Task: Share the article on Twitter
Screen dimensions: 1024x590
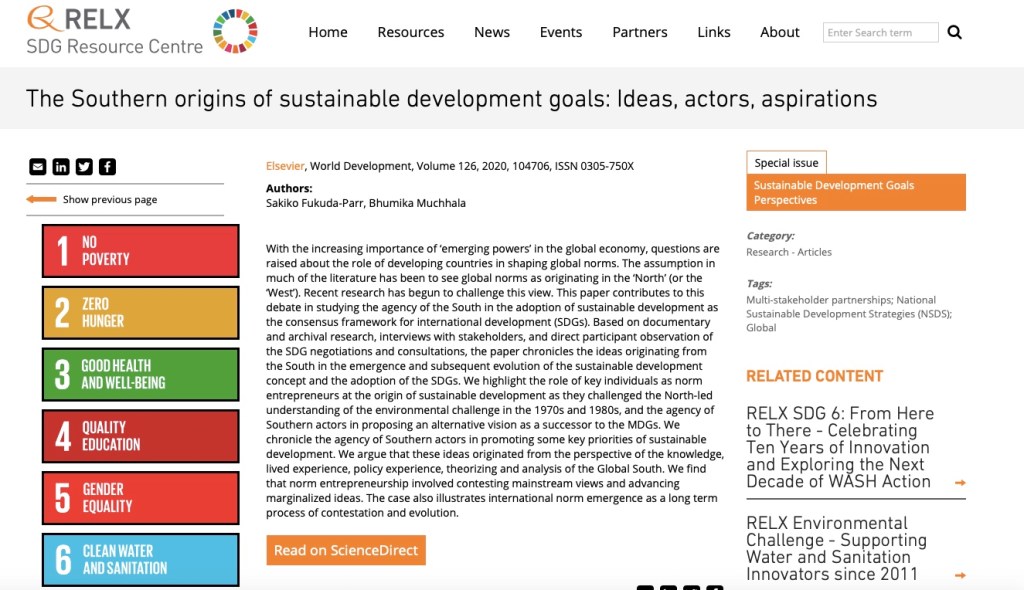Action: [84, 167]
